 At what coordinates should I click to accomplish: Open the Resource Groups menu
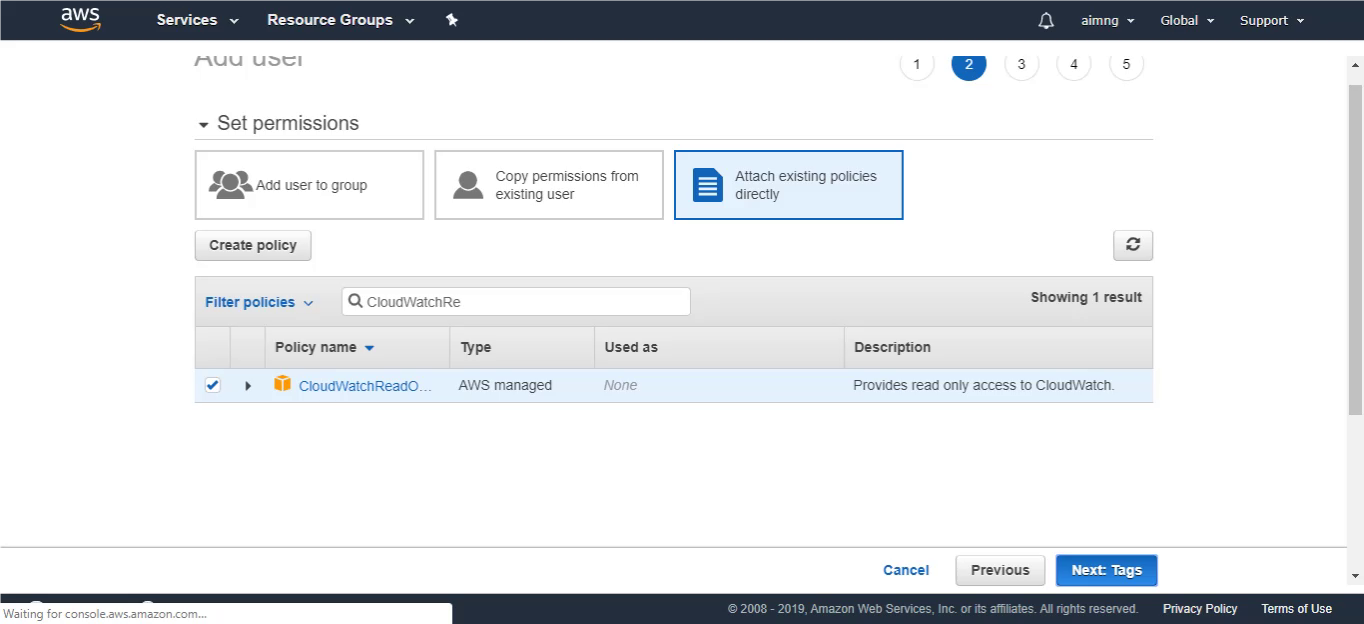[341, 20]
